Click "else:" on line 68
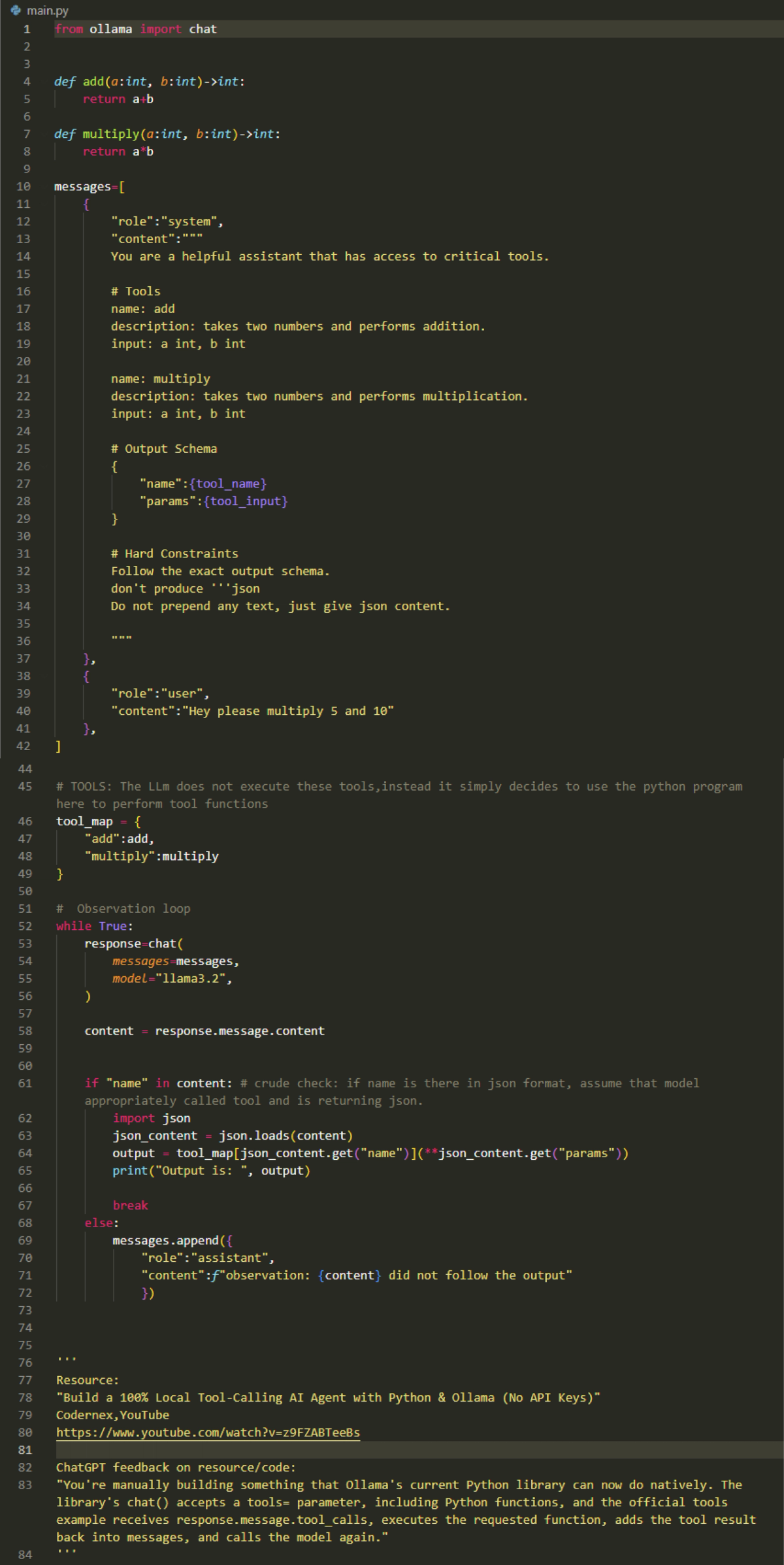The width and height of the screenshot is (784, 1565). (x=102, y=1223)
